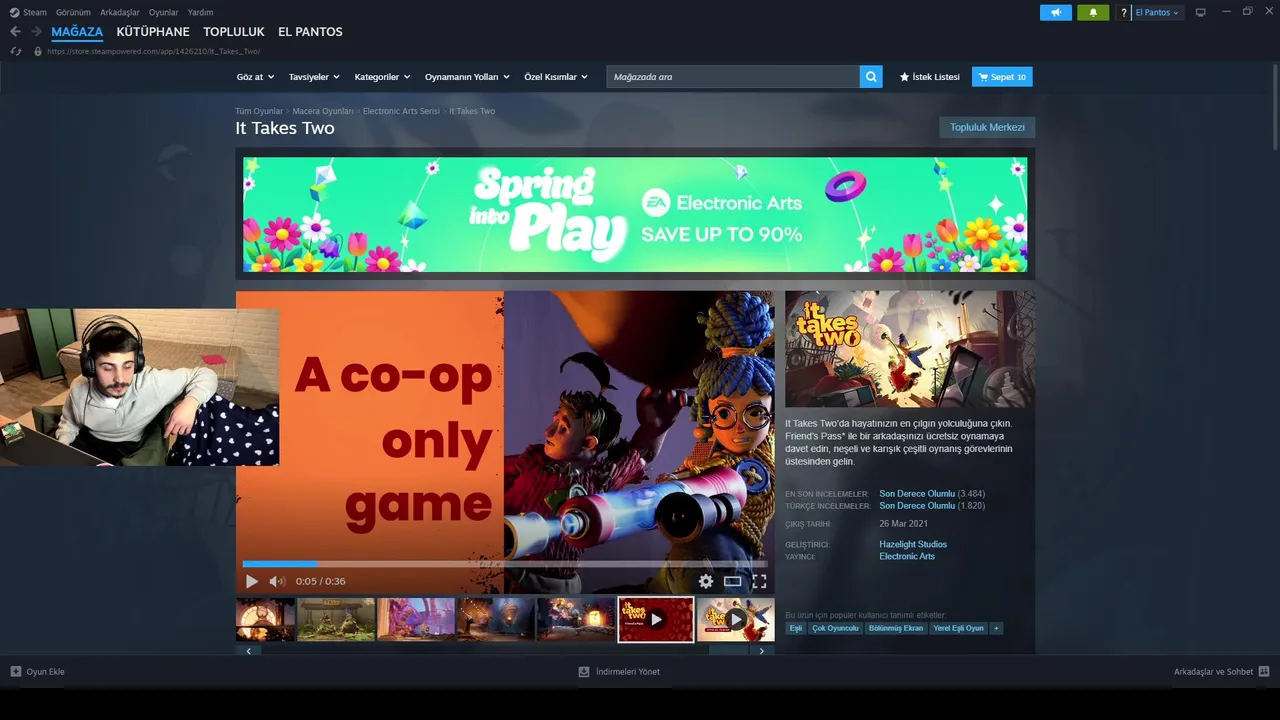Open İstek Listesi wishlist

coord(929,77)
